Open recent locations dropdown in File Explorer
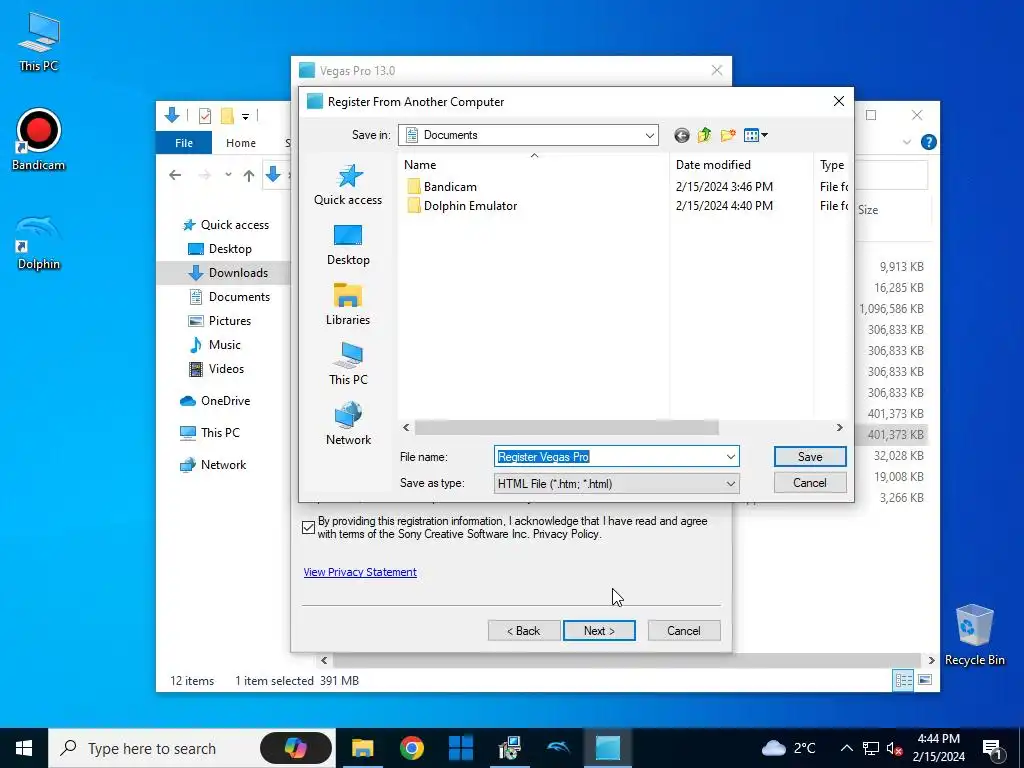The width and height of the screenshot is (1024, 768). point(228,175)
